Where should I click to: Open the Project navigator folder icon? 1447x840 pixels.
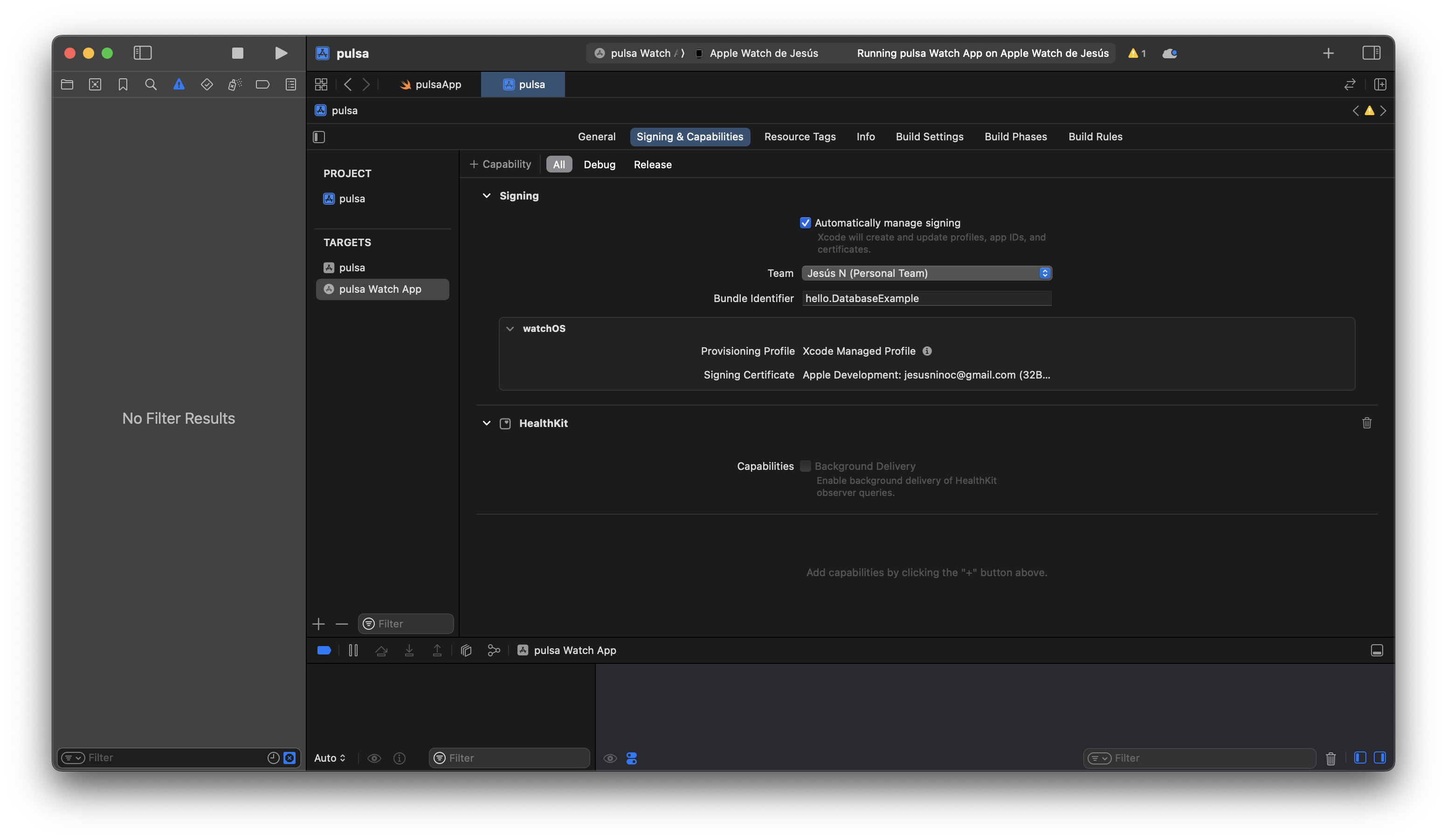[67, 84]
